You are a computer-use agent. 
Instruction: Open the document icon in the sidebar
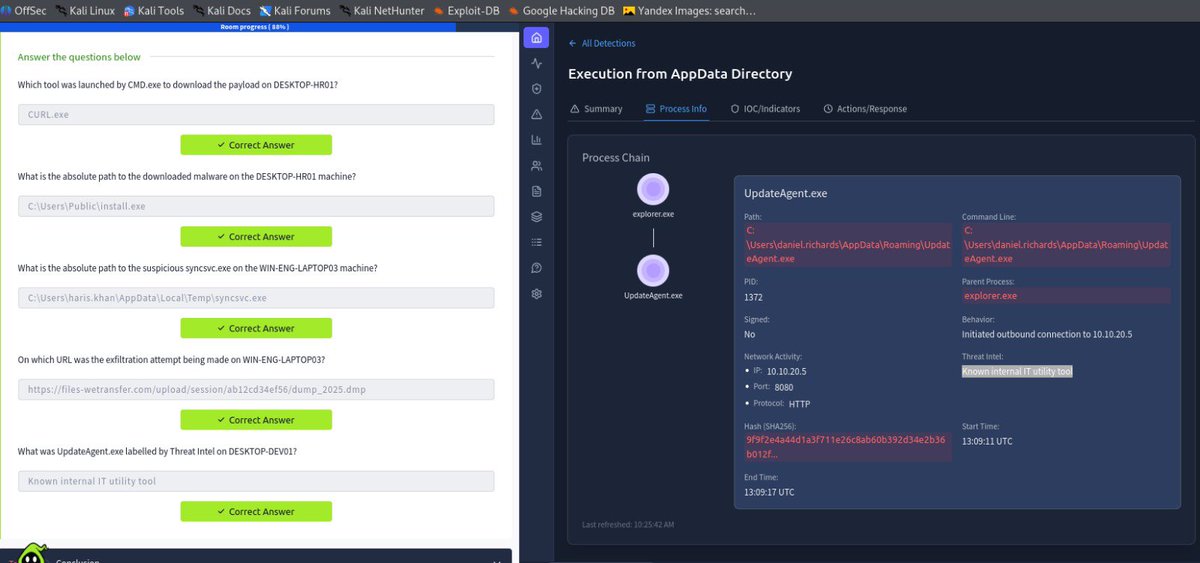point(537,191)
